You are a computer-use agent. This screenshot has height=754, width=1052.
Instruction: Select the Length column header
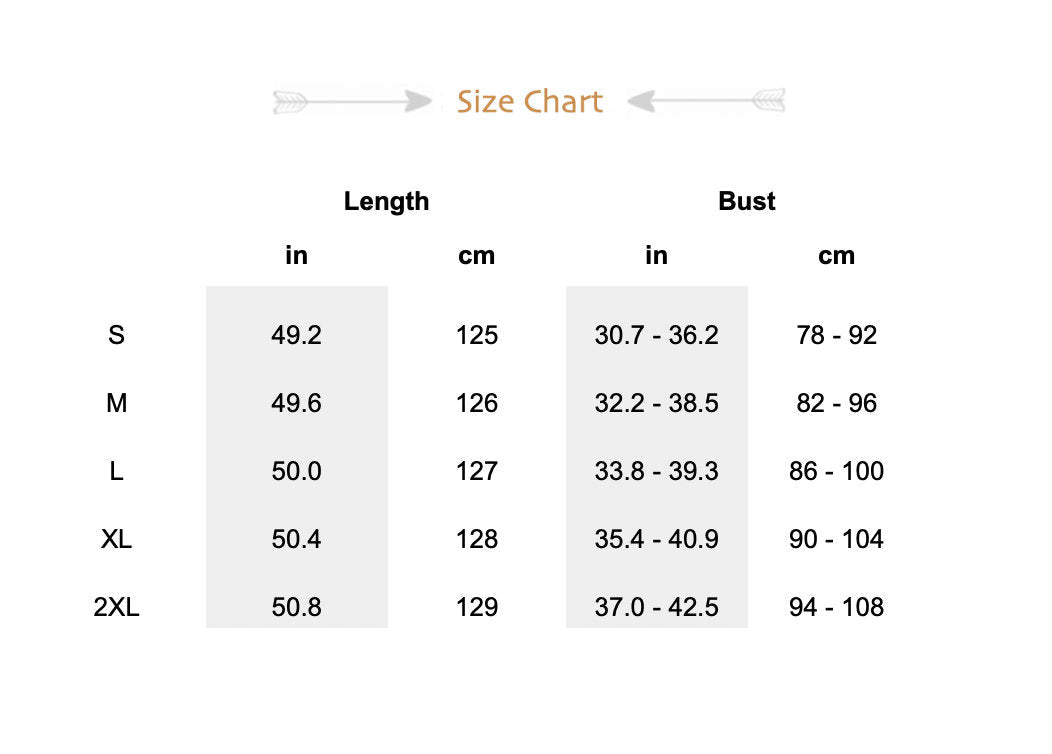[x=386, y=201]
